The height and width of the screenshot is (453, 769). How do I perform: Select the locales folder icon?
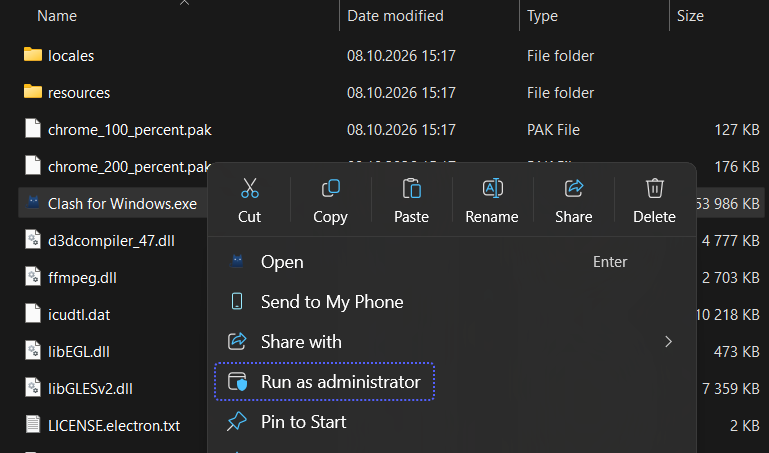click(33, 54)
